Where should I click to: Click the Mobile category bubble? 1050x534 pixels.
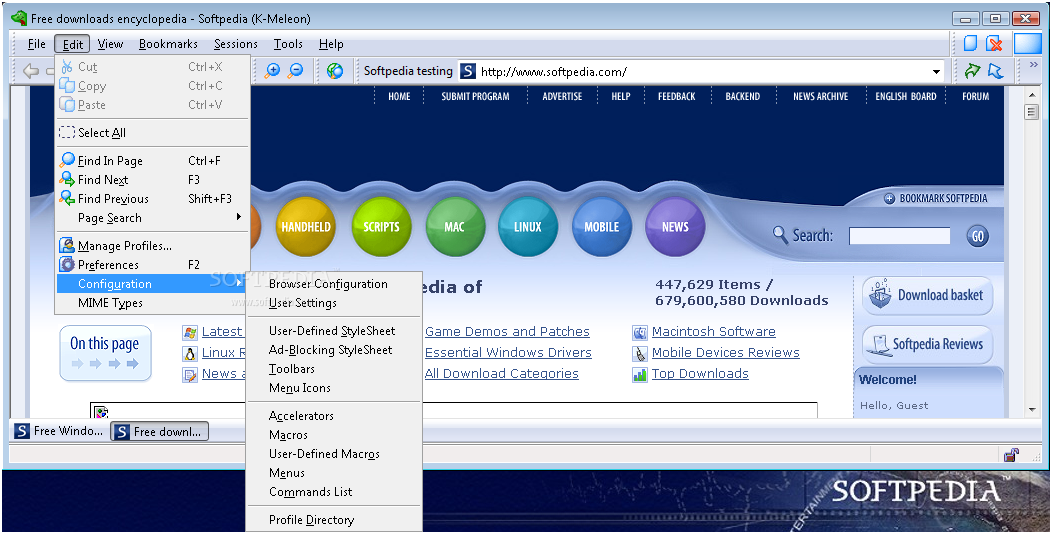coord(601,227)
